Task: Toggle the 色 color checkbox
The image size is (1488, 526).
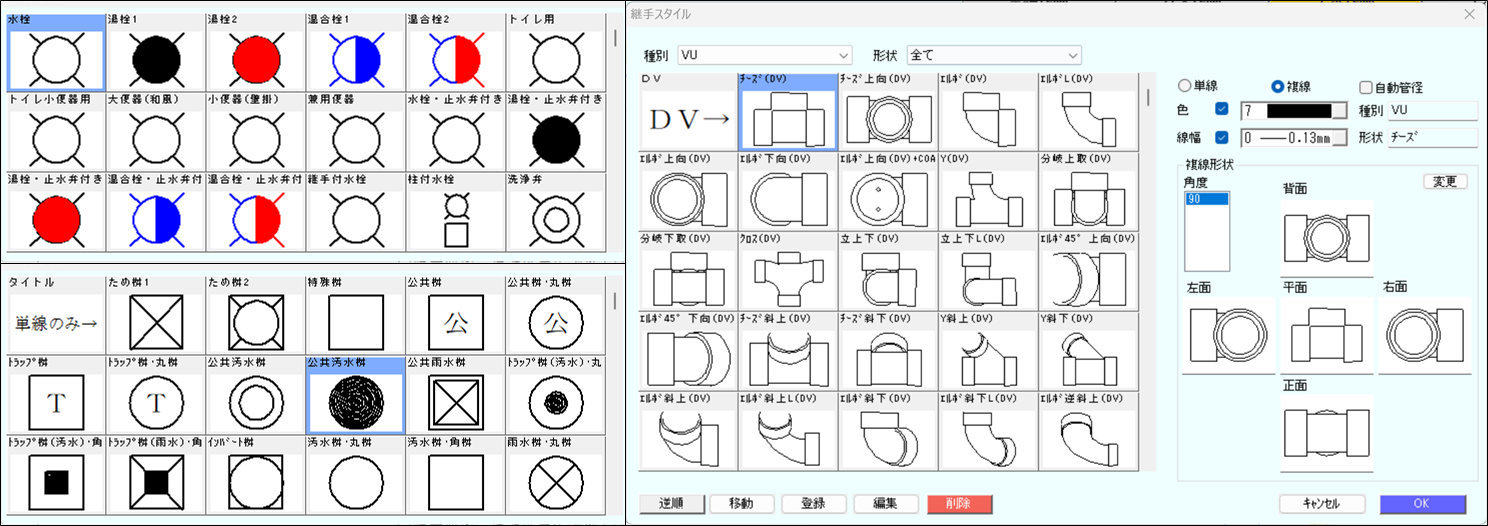Action: pyautogui.click(x=1221, y=110)
